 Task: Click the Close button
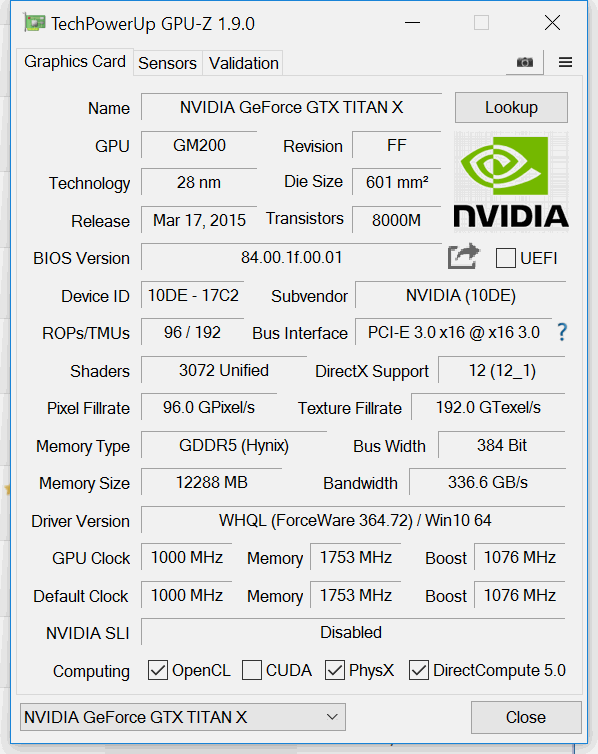click(526, 717)
